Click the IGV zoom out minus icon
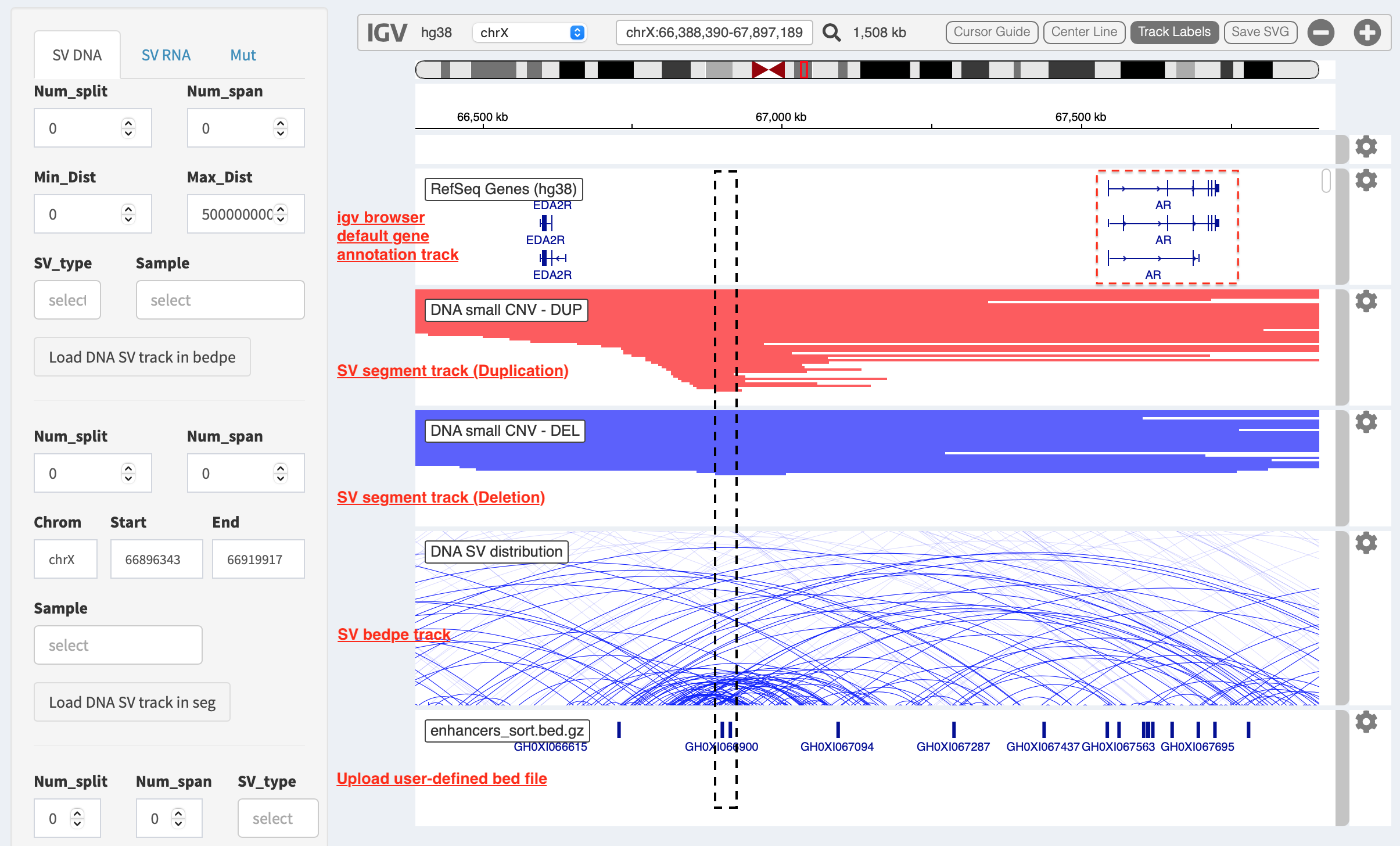This screenshot has width=1400, height=846. pos(1321,32)
